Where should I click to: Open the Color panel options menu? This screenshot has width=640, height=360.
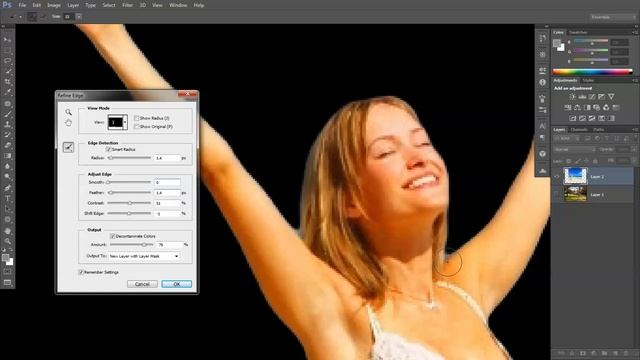point(635,32)
